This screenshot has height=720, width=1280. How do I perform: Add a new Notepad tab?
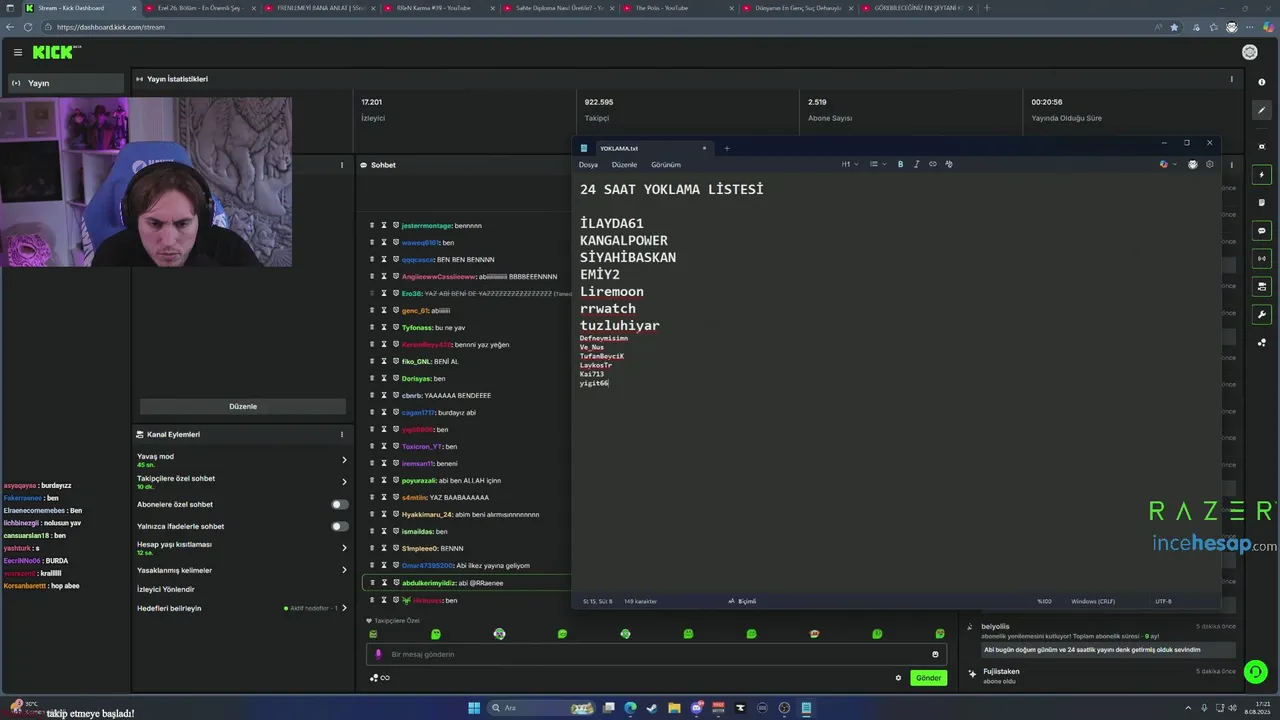point(727,148)
